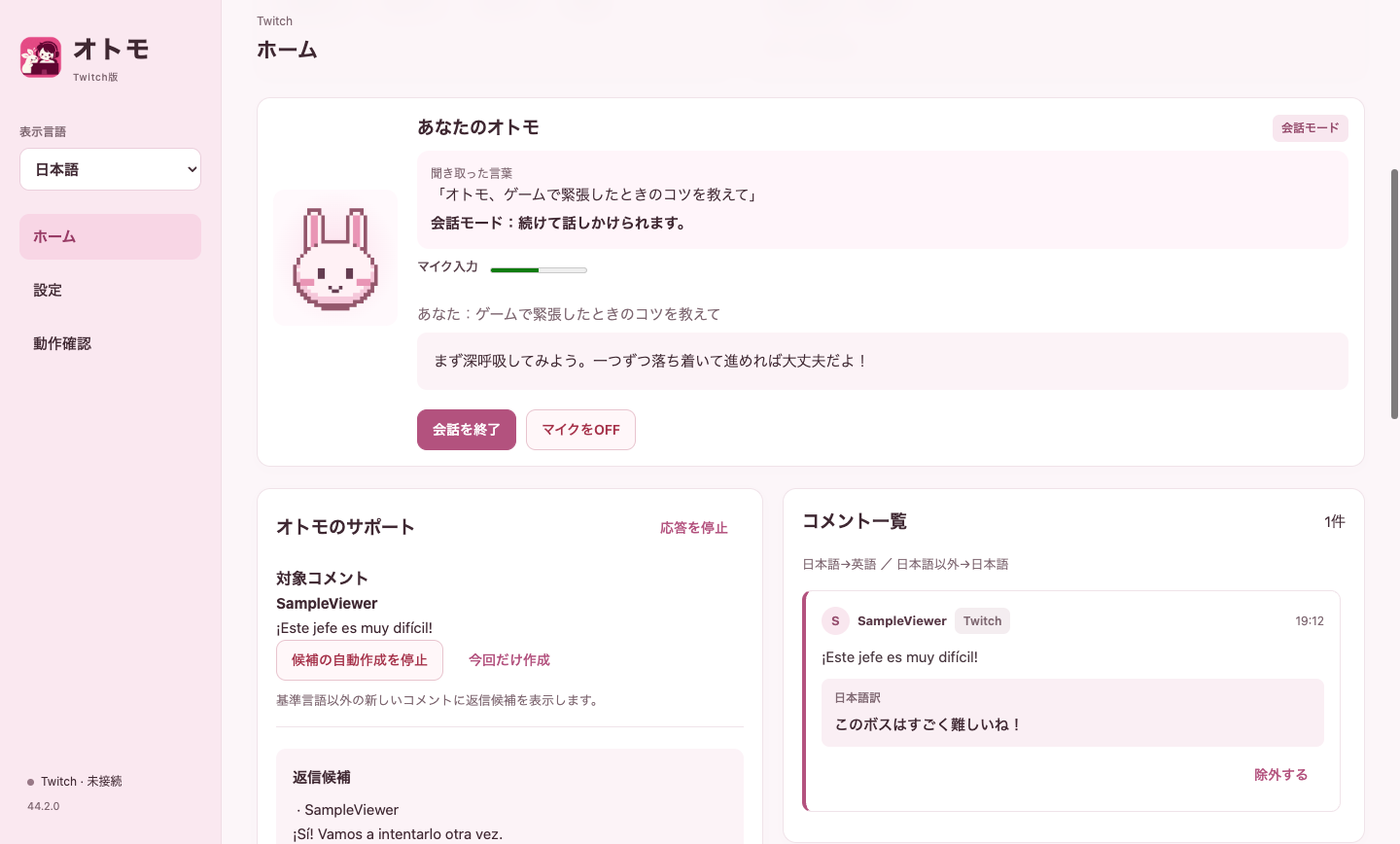Click 候補の自動作成を停止 button
This screenshot has width=1400, height=844.
pyautogui.click(x=360, y=660)
